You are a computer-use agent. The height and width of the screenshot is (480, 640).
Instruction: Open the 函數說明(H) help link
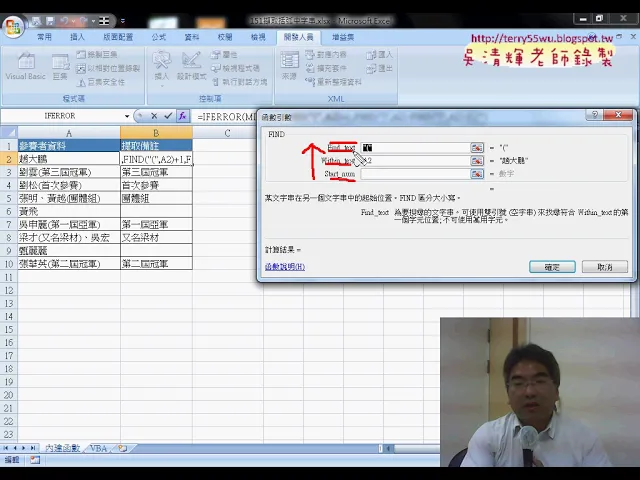coord(285,267)
